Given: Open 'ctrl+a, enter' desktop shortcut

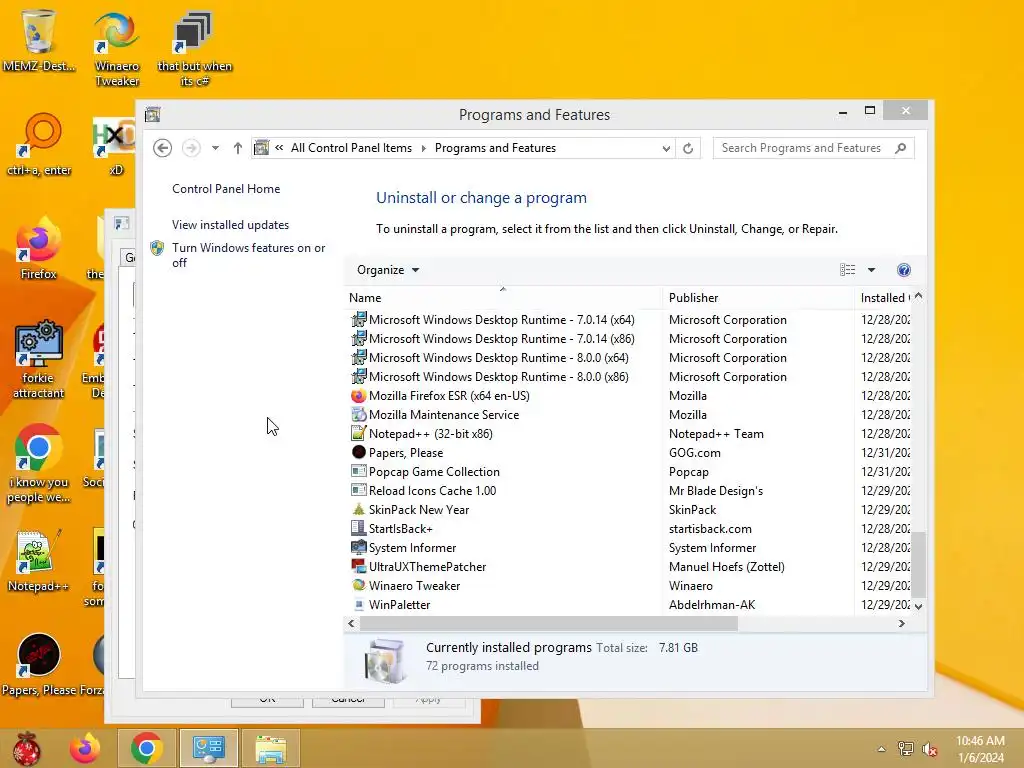Looking at the screenshot, I should click(39, 145).
